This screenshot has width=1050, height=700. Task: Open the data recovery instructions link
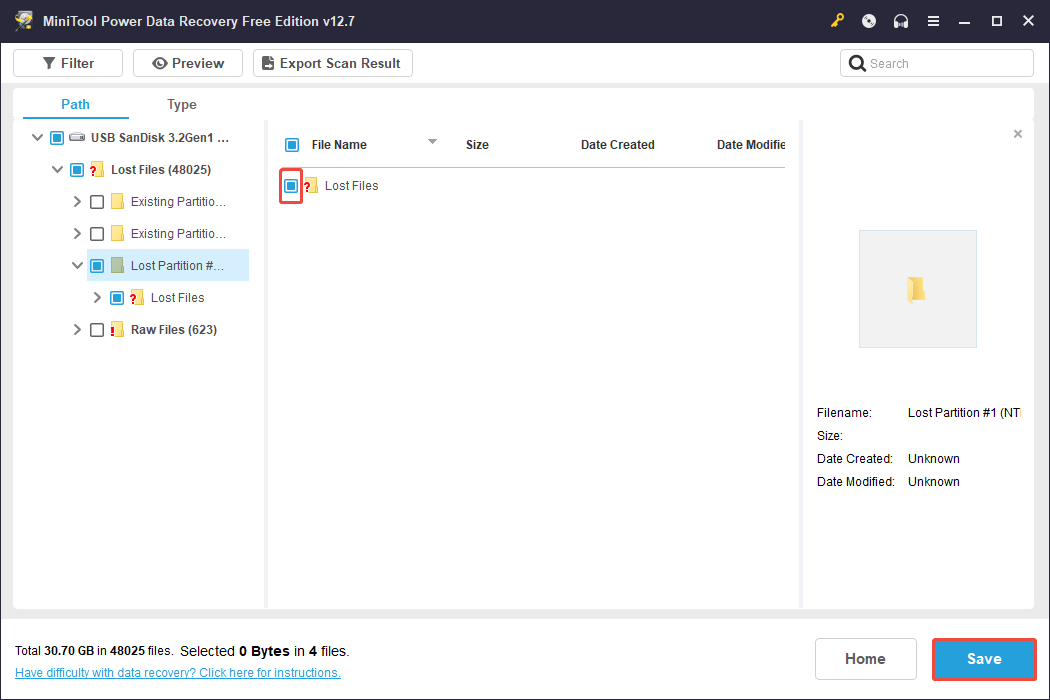point(177,672)
